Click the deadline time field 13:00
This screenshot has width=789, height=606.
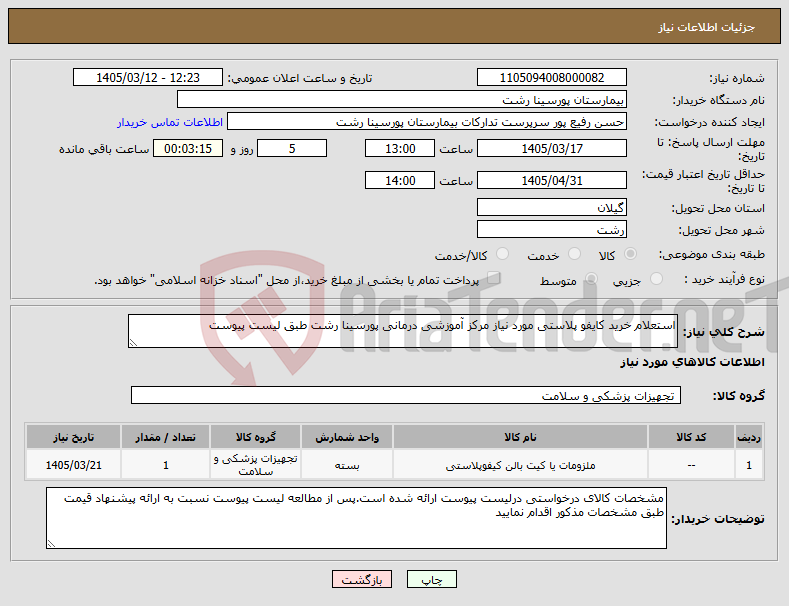coord(400,148)
